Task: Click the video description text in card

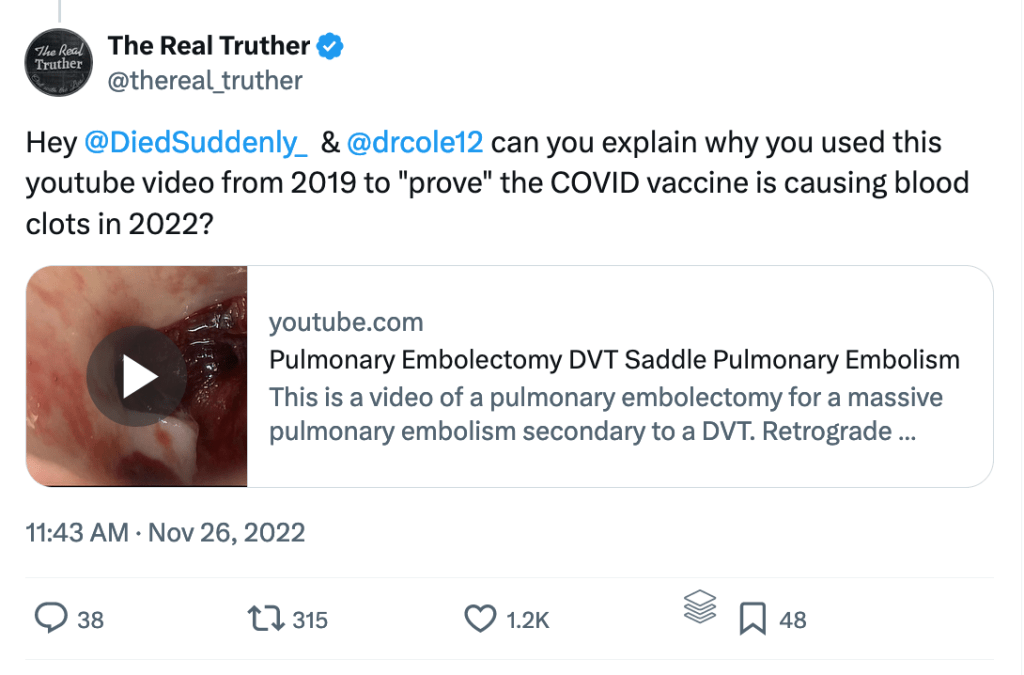Action: tap(606, 416)
